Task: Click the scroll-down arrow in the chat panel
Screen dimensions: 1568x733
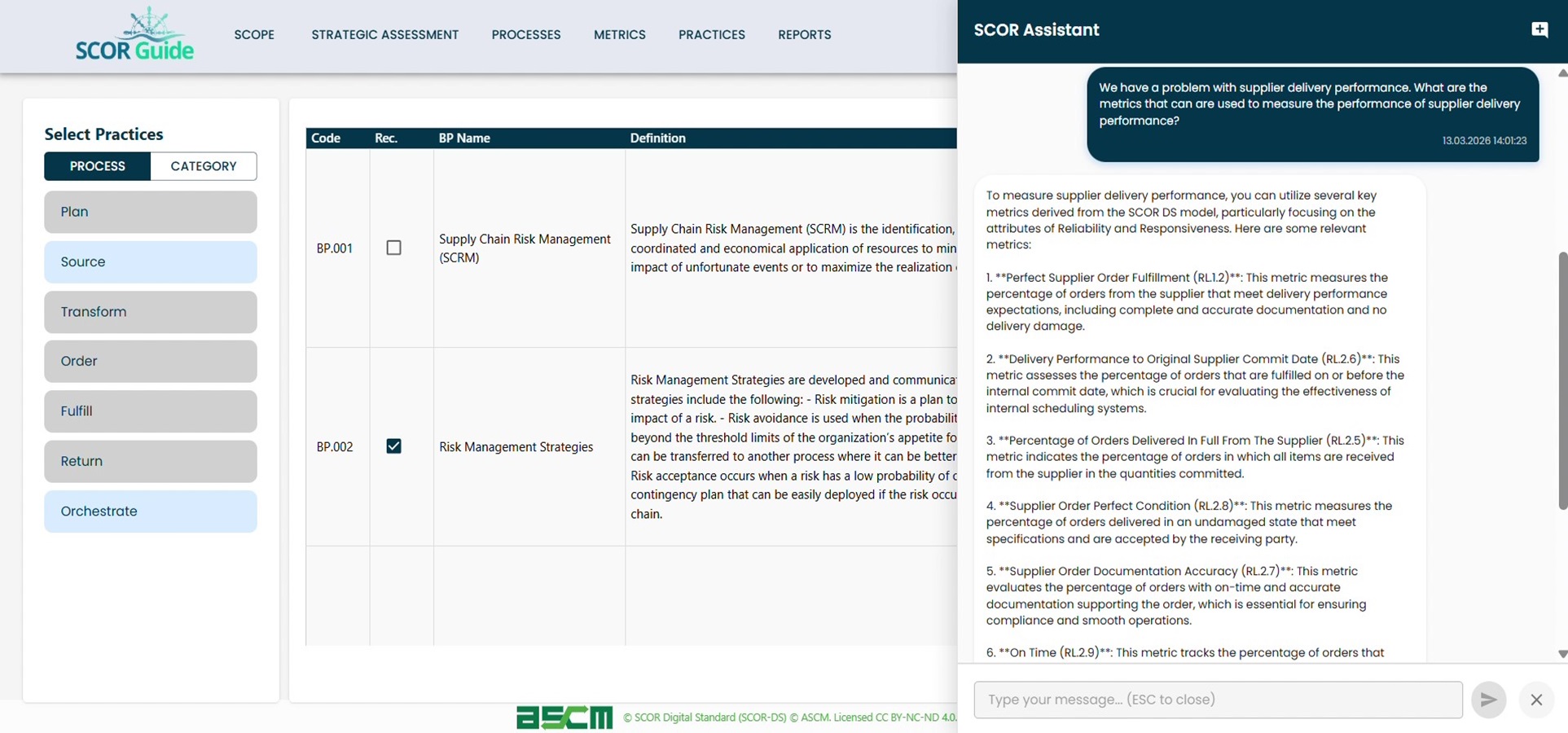Action: point(1561,653)
